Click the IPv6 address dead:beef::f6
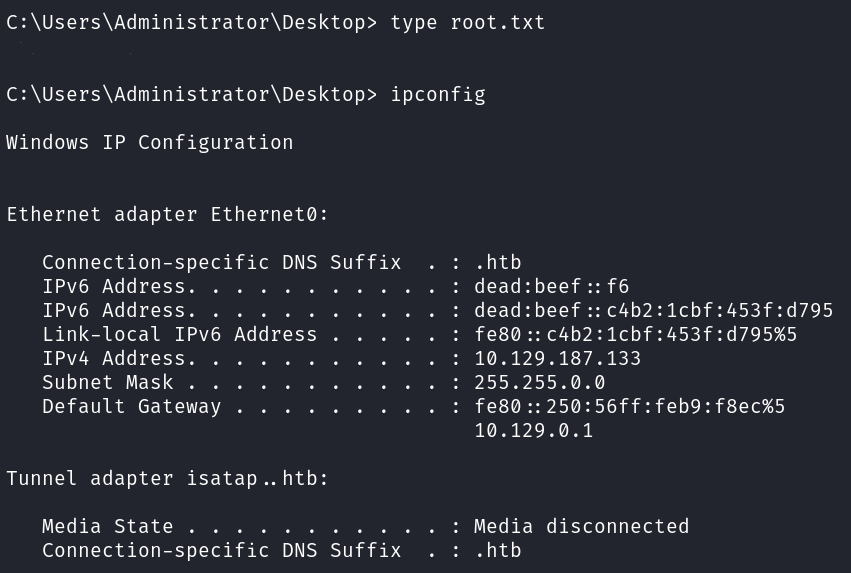Viewport: 851px width, 573px height. 551,286
